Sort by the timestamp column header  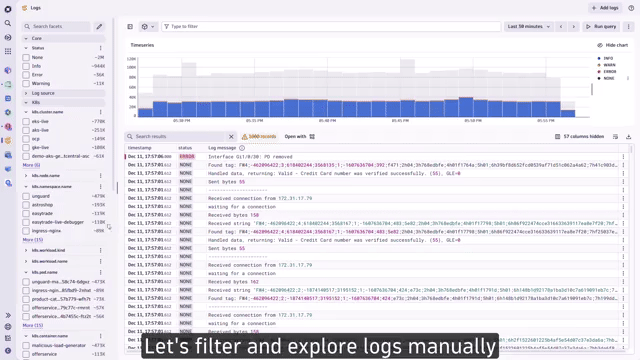click(140, 148)
